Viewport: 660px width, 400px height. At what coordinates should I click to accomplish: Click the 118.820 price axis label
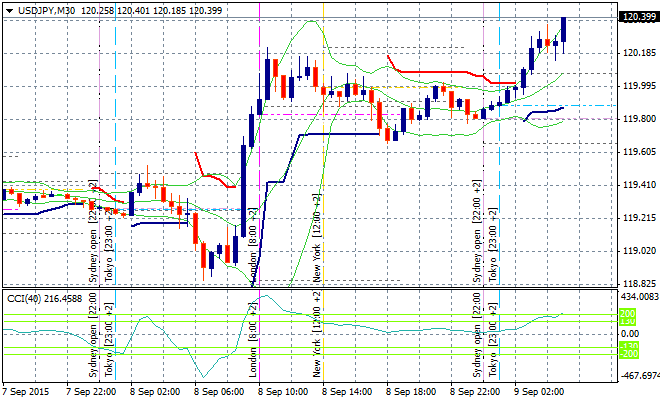[638, 284]
